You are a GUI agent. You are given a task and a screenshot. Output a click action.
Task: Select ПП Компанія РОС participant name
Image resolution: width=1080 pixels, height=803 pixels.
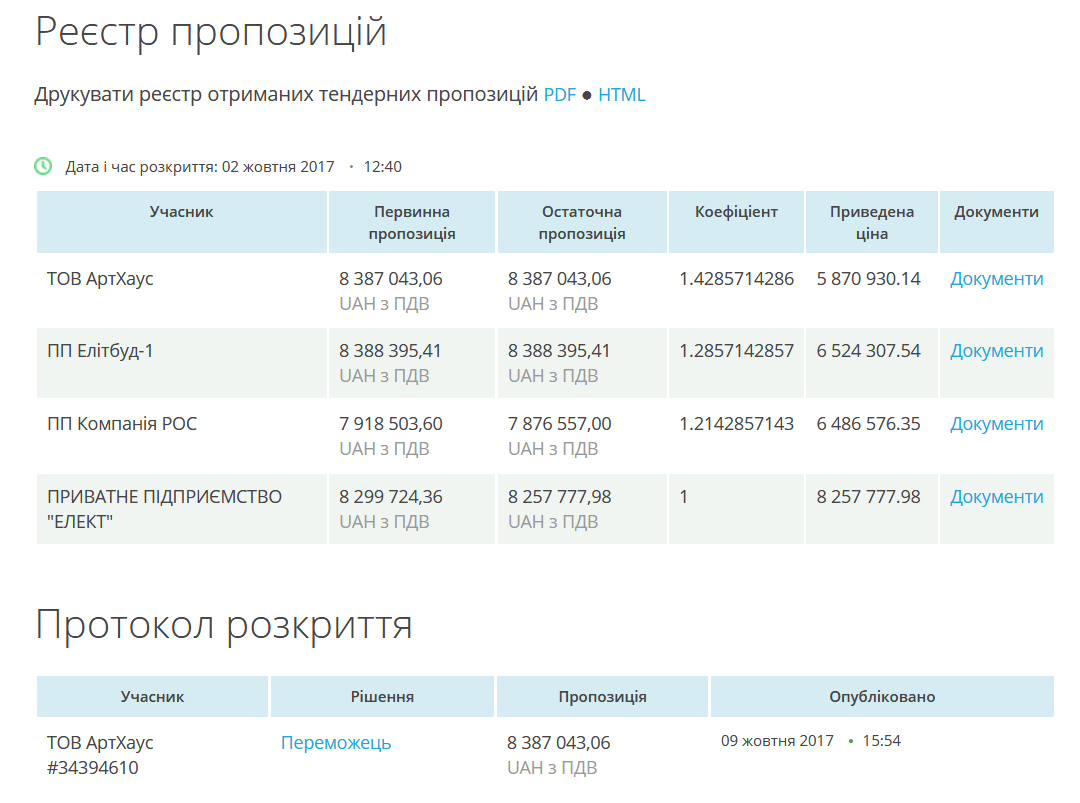pos(122,424)
